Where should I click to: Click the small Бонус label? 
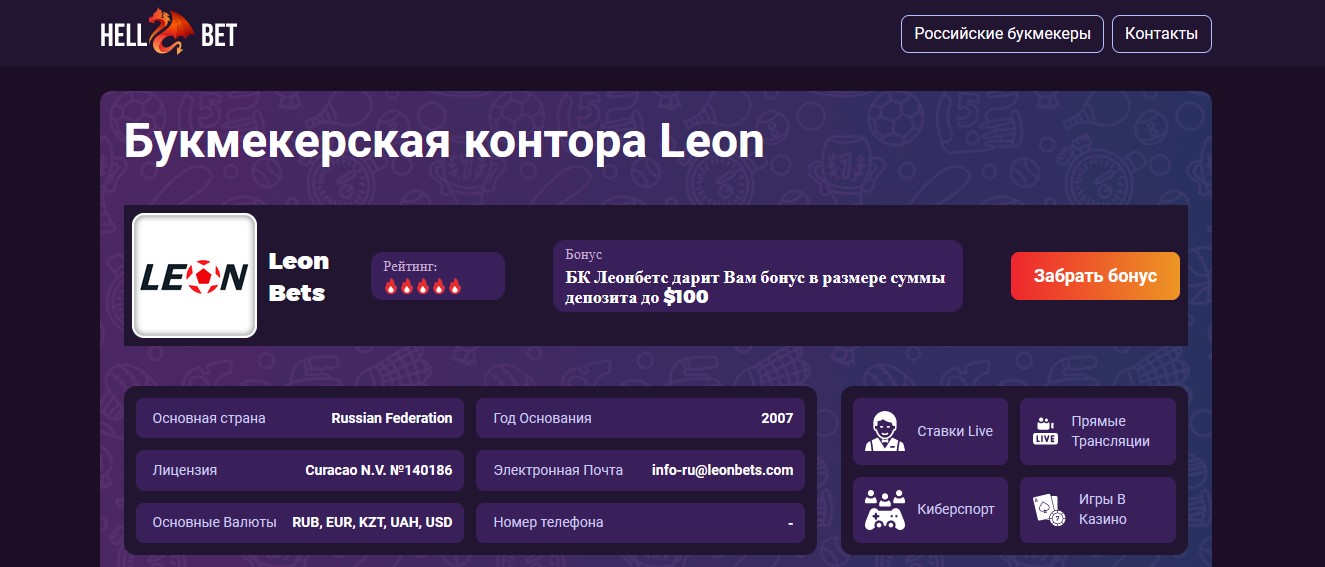(584, 255)
